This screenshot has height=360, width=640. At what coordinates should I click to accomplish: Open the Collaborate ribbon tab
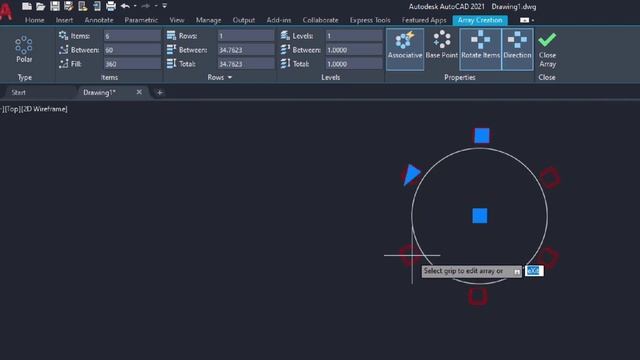click(320, 20)
